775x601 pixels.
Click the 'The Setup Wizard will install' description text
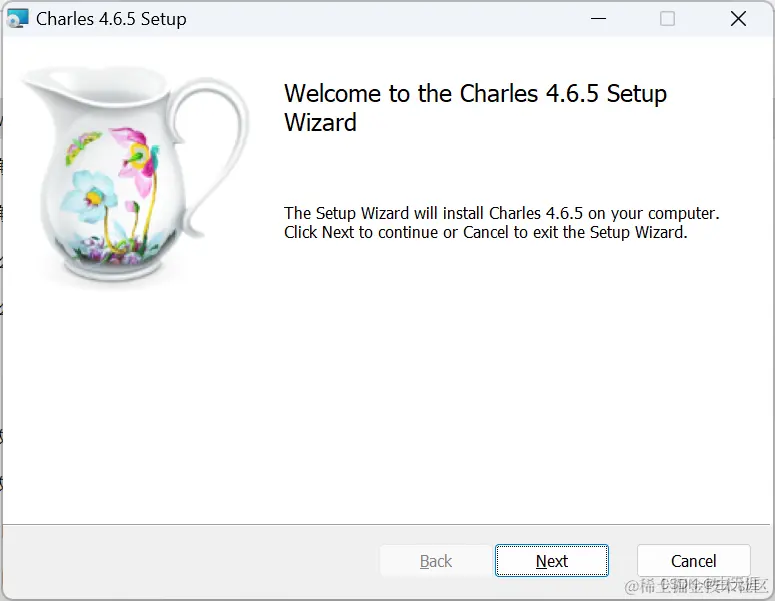501,222
